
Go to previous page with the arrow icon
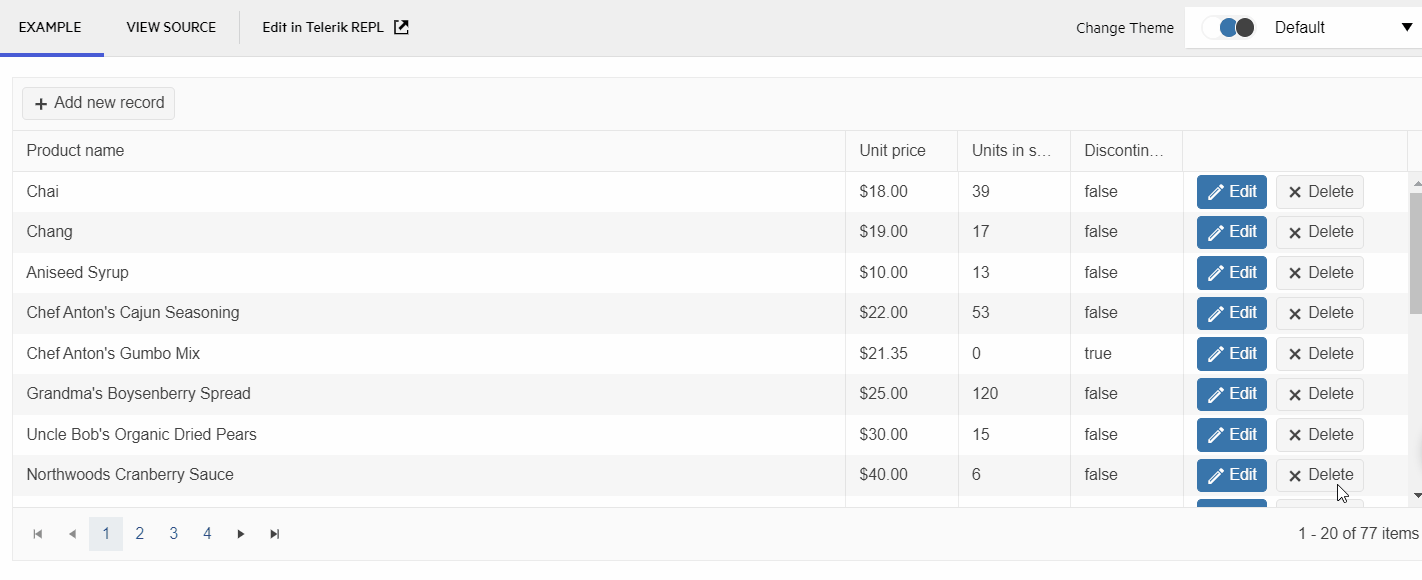[72, 533]
